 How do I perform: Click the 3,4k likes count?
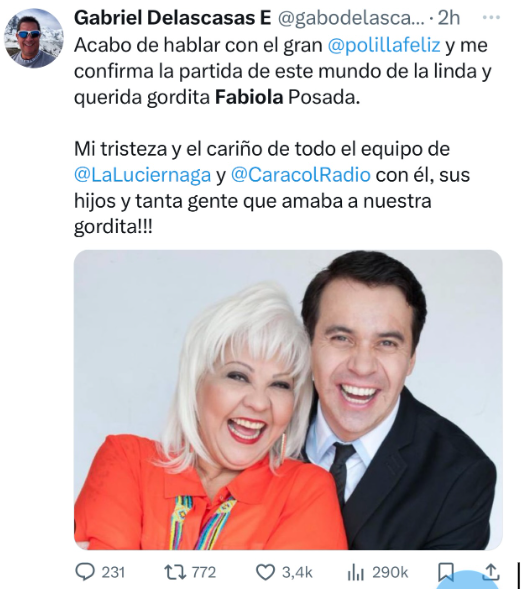point(297,572)
